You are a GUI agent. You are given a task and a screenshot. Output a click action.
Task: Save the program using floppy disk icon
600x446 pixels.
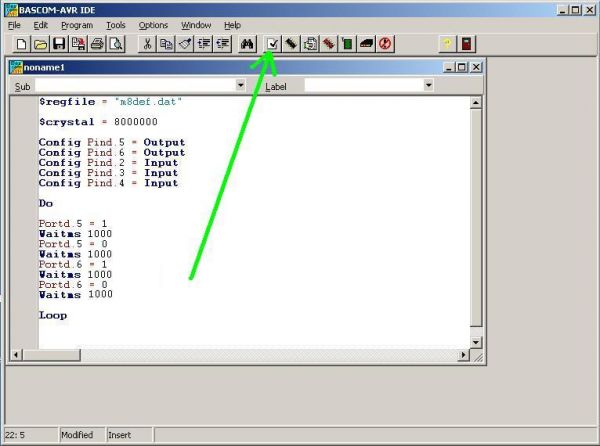(59, 44)
